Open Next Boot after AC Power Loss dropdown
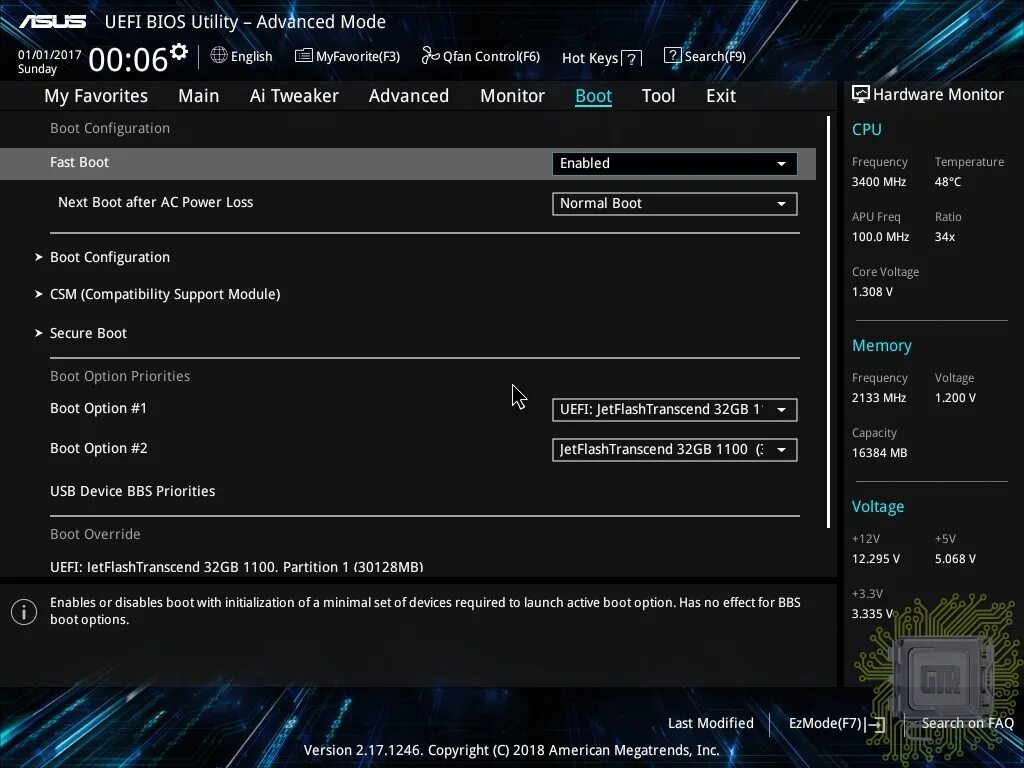1024x768 pixels. click(x=675, y=204)
